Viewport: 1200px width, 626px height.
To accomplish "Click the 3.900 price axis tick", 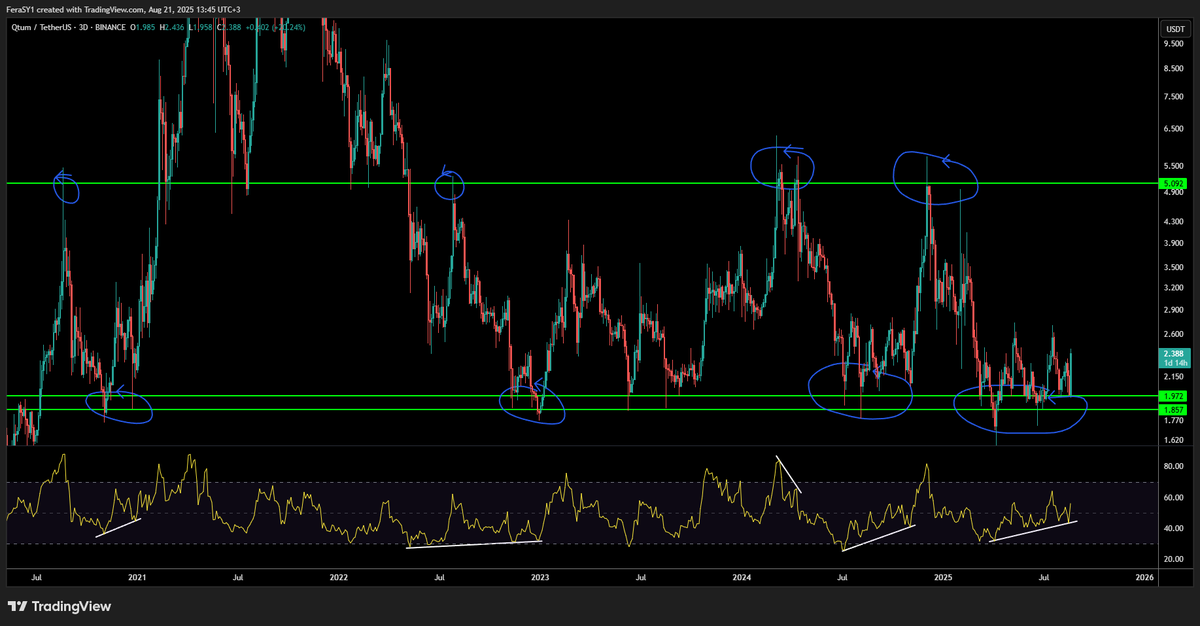I will 1173,243.
